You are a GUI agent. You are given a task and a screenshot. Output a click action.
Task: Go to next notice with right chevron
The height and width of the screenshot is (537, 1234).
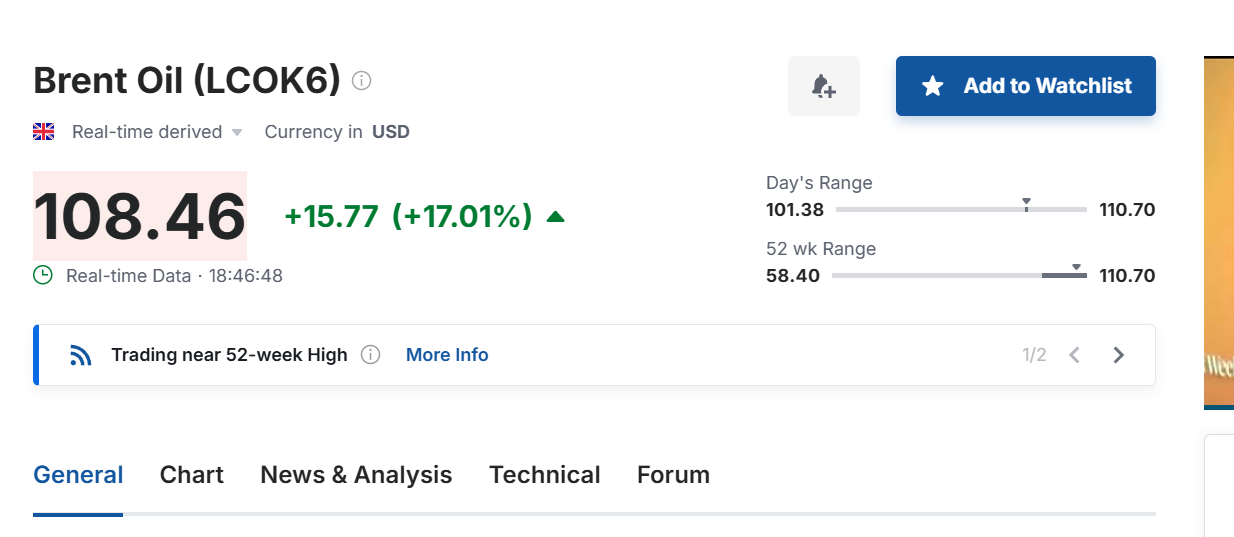coord(1119,355)
